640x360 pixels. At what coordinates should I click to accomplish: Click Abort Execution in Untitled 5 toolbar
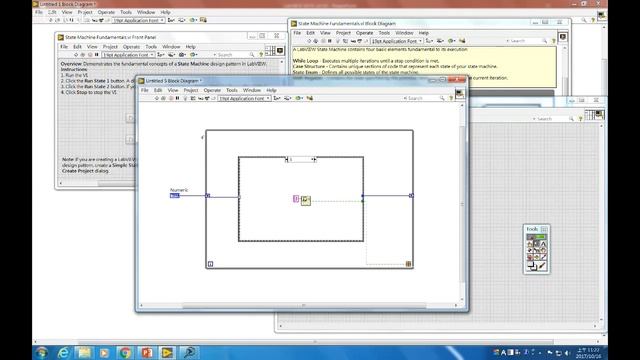tap(171, 98)
